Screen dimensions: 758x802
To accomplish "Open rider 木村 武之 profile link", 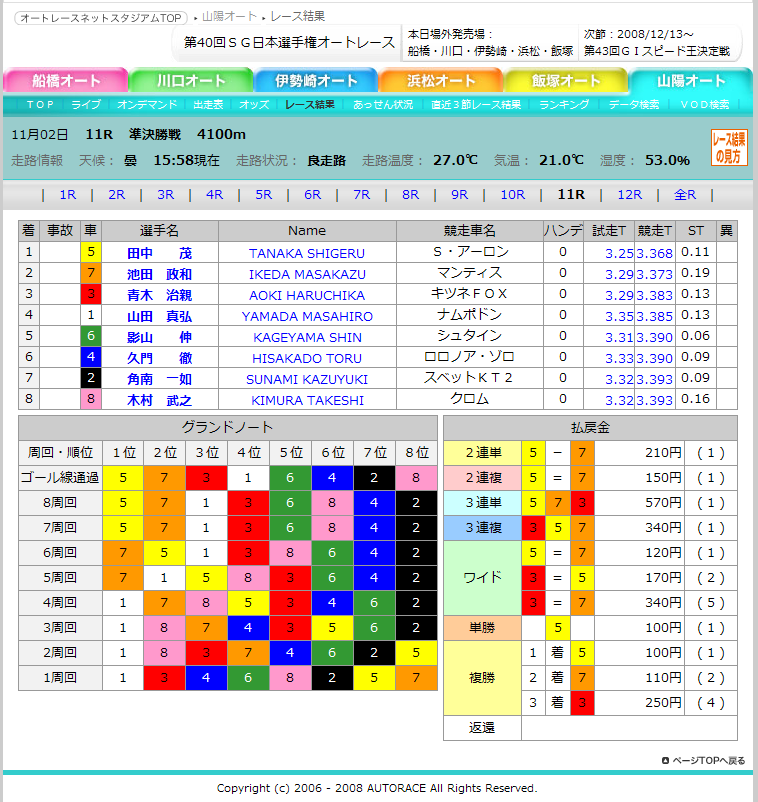I will coord(160,400).
